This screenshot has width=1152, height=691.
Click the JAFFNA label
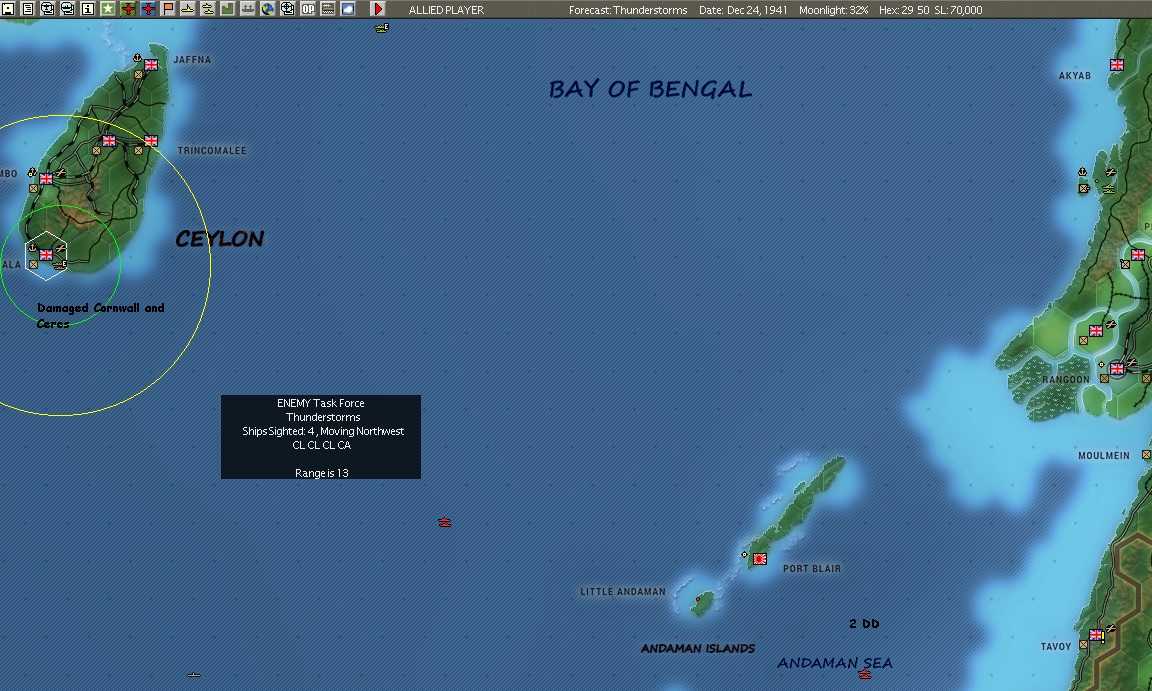tap(192, 59)
